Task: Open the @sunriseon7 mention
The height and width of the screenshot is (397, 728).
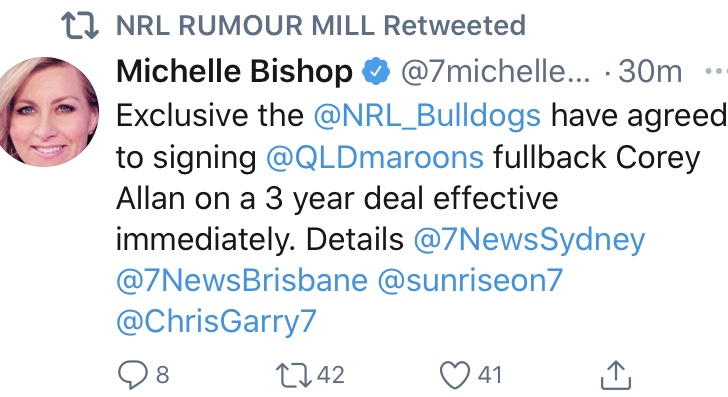Action: click(470, 281)
